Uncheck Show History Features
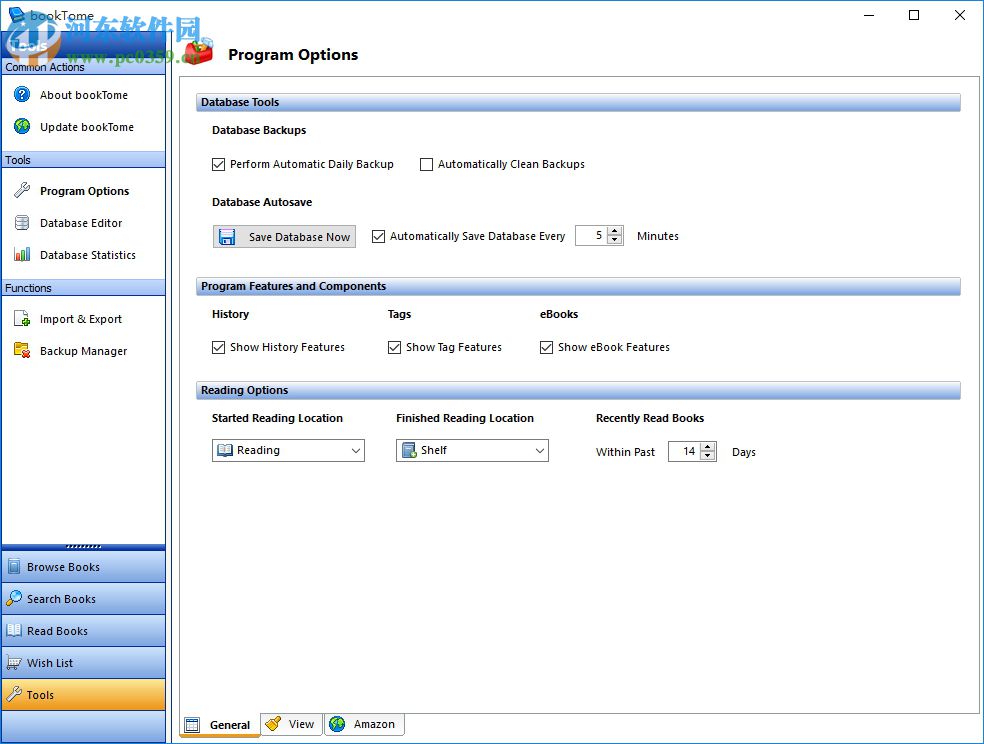Screen dimensions: 984x744 pos(218,348)
